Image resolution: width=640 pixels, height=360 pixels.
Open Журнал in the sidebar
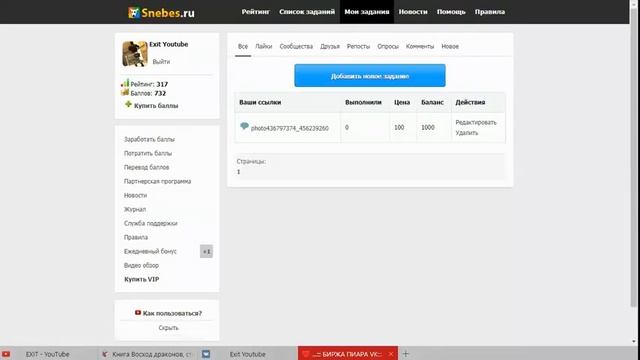pos(135,209)
